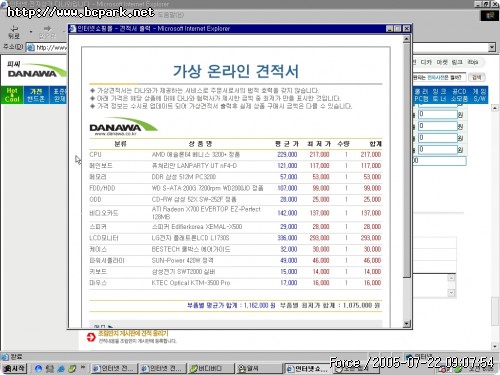Click the 1,162,000 average total text
The height and width of the screenshot is (375, 500).
tap(231, 305)
